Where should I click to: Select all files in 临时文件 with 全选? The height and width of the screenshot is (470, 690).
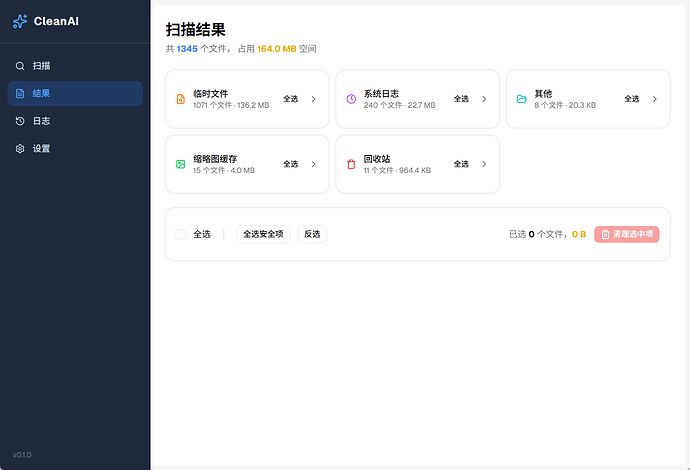pos(290,99)
